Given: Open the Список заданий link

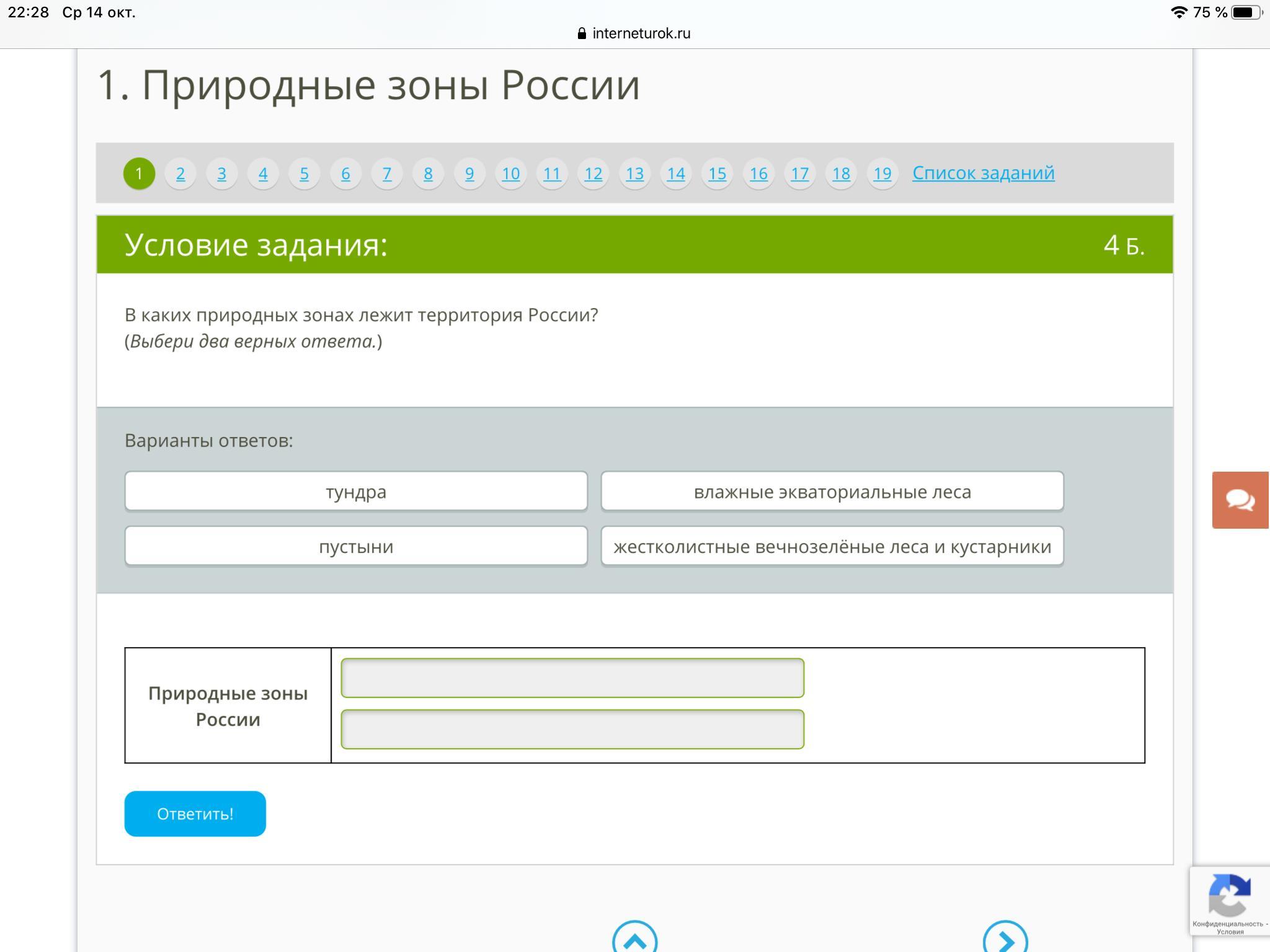Looking at the screenshot, I should (983, 173).
